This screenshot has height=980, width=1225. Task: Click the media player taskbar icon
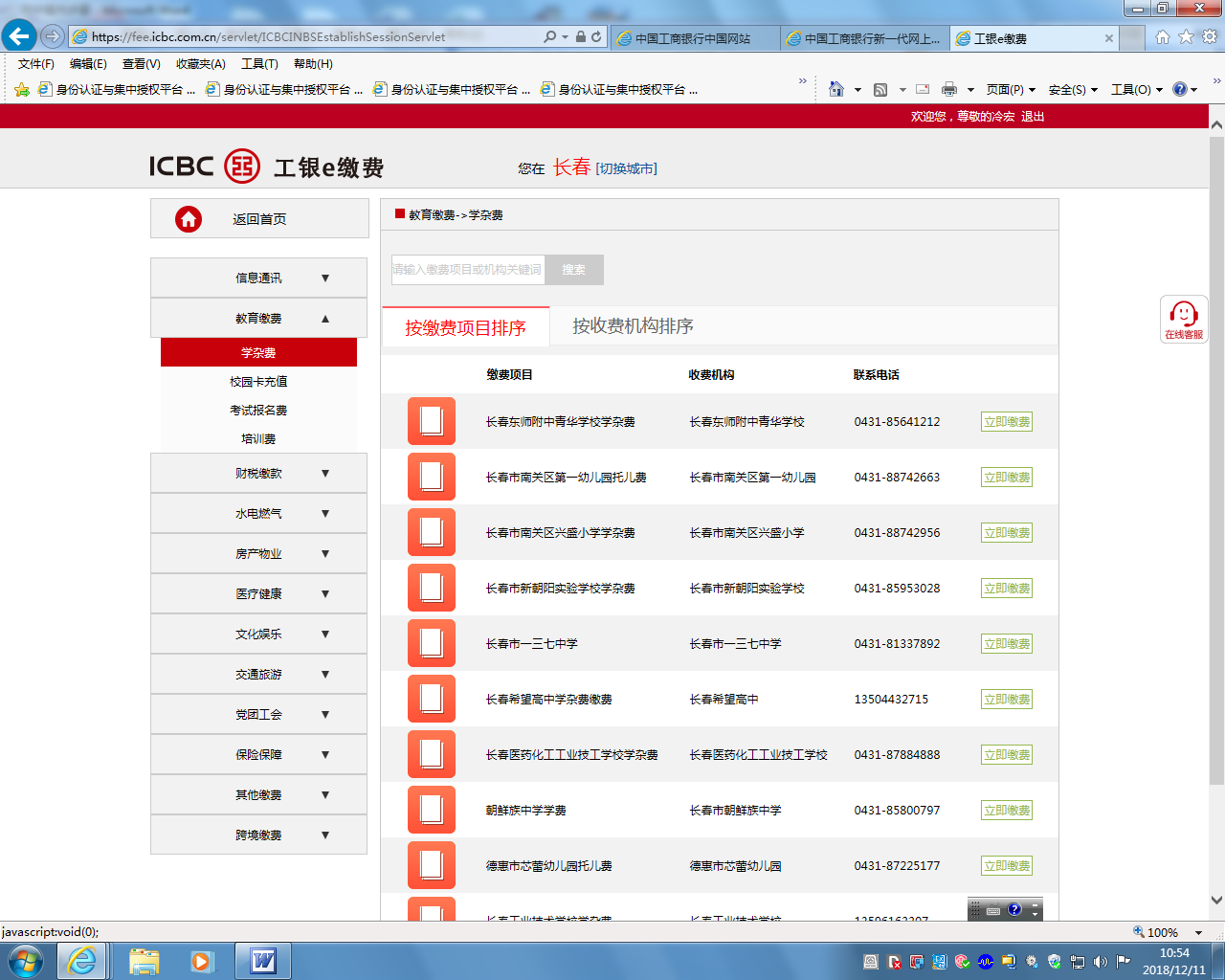tap(202, 961)
